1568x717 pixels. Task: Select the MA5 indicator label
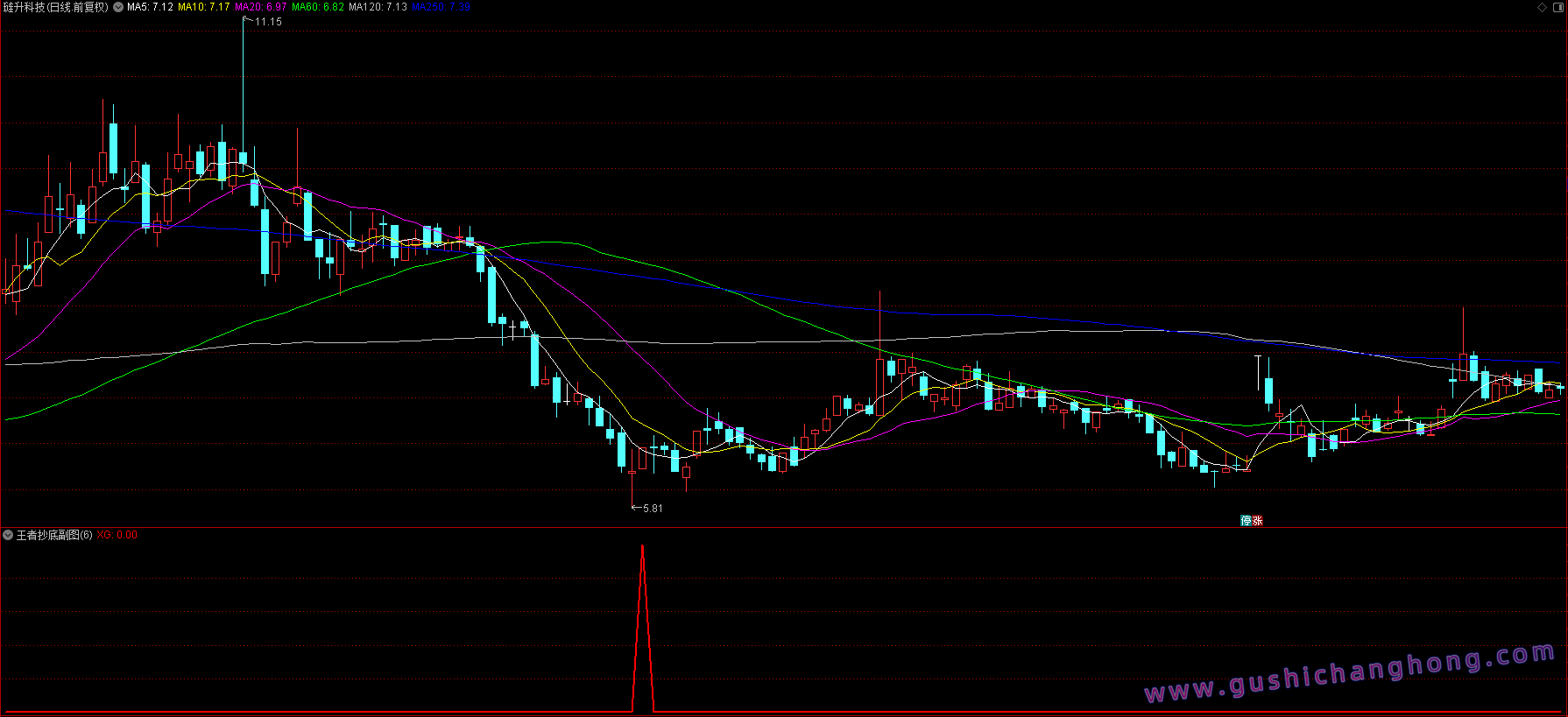click(x=150, y=7)
